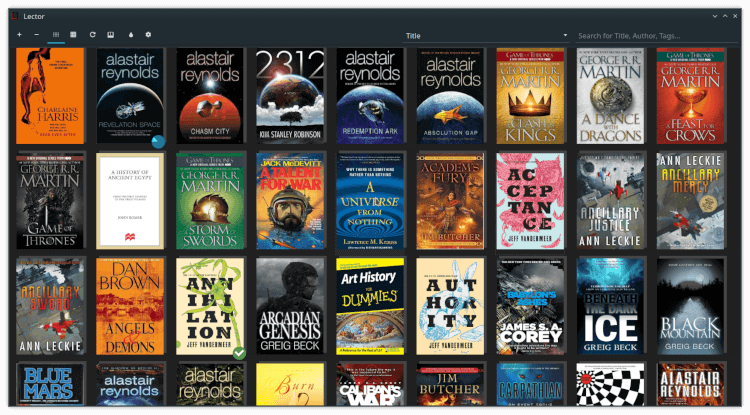Select A History of Ancient Egypt
Image resolution: width=750 pixels, height=415 pixels.
click(130, 201)
